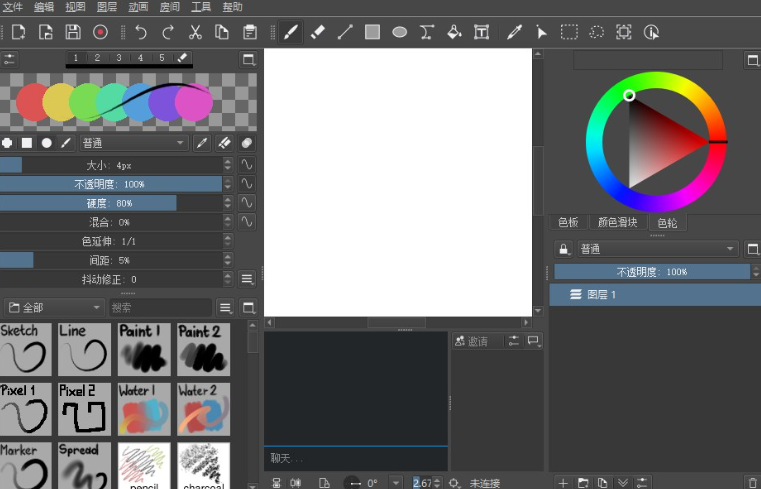Open the 动画 menu

pos(138,7)
